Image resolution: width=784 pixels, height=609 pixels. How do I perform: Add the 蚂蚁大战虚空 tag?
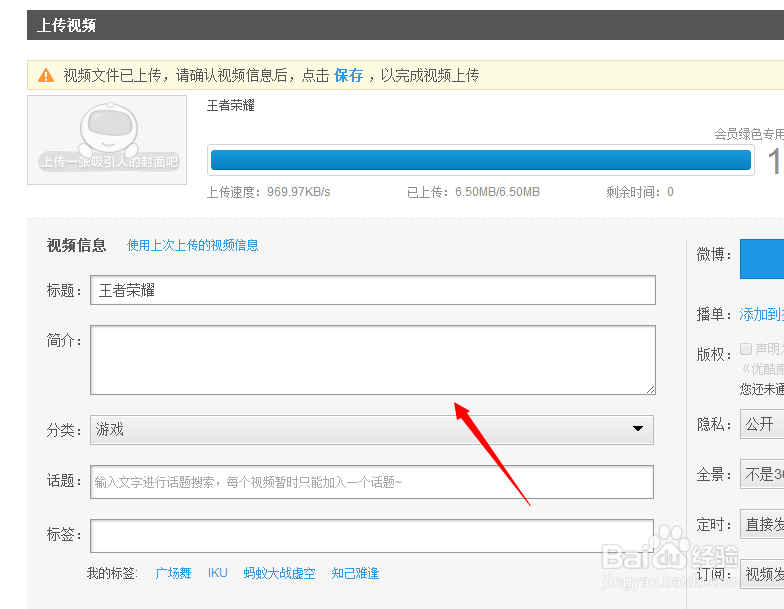[280, 573]
